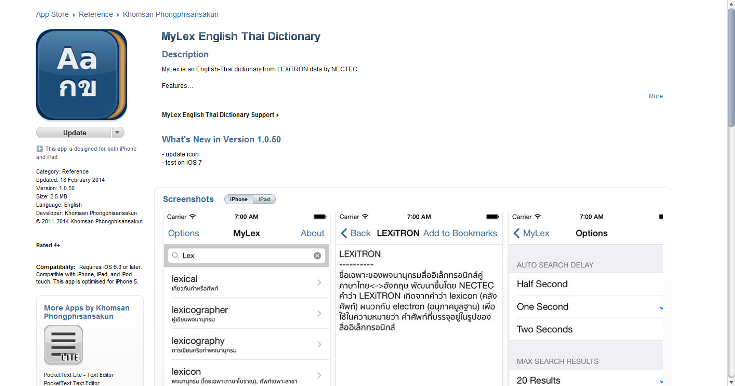Image resolution: width=735 pixels, height=386 pixels.
Task: Click the 'Description' heading
Action: click(185, 54)
